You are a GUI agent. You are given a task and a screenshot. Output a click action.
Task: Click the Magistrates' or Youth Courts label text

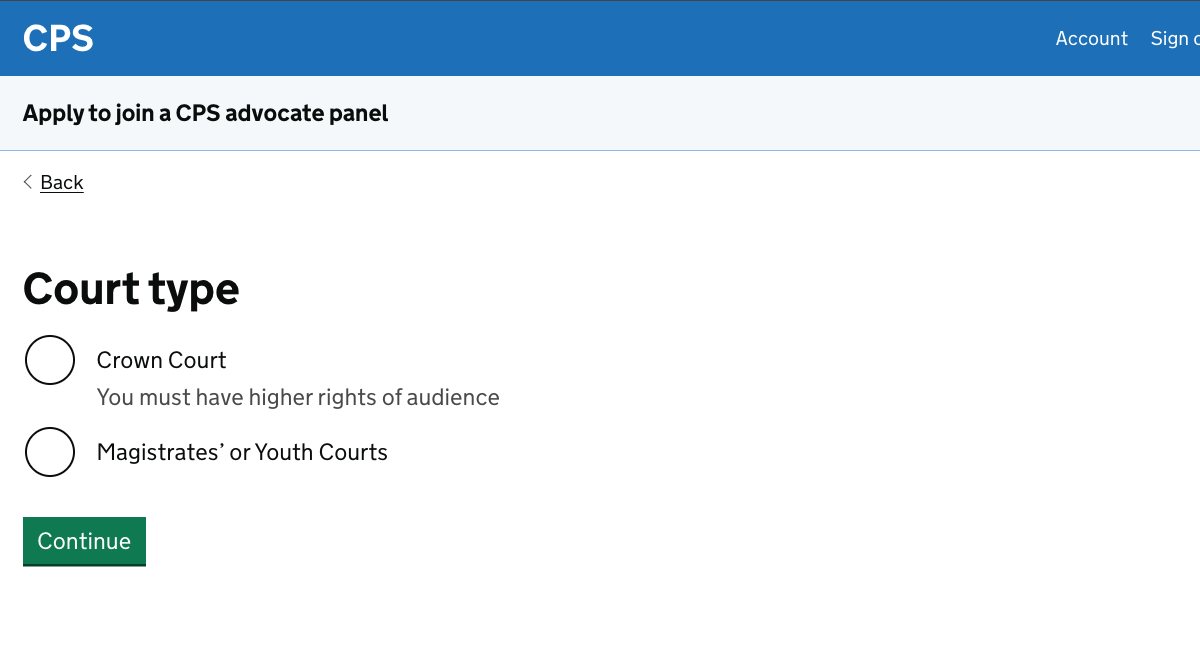[241, 452]
